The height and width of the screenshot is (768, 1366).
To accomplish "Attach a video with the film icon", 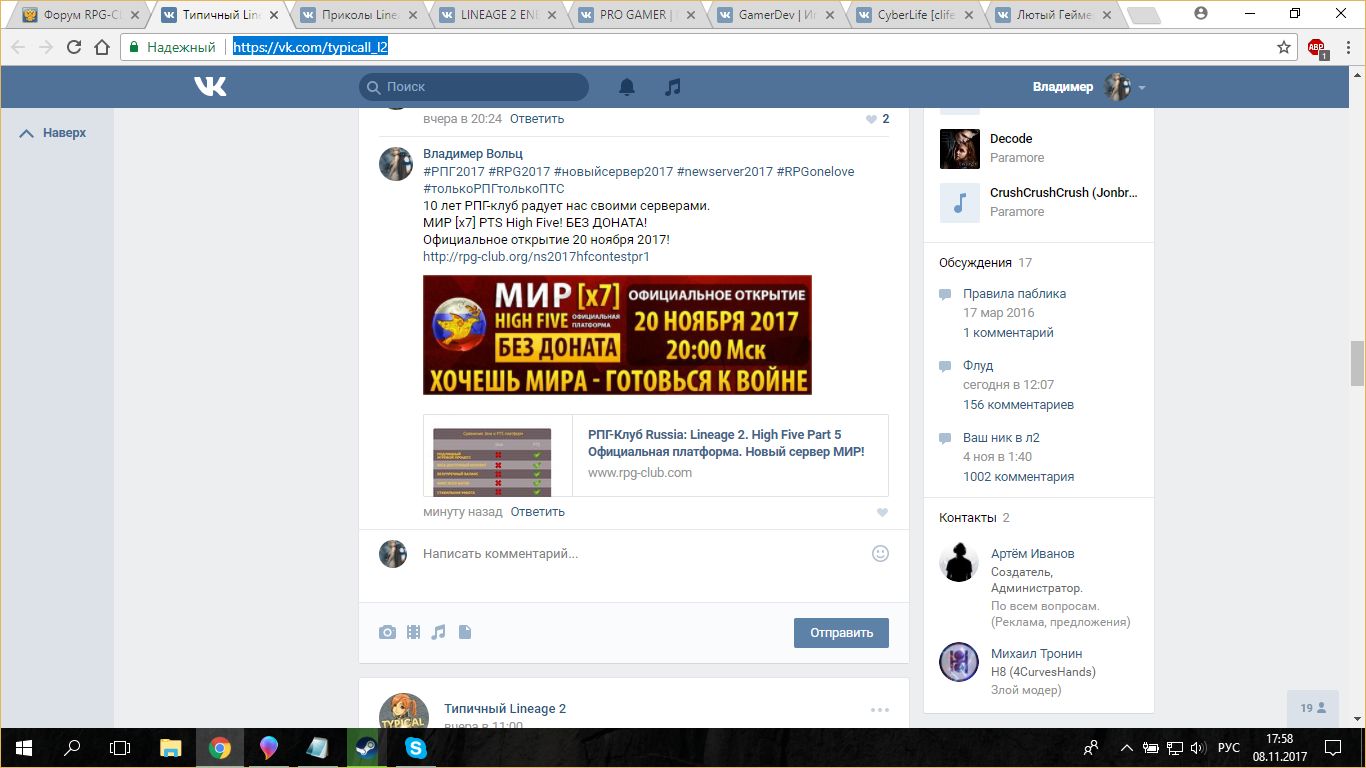I will tap(413, 632).
